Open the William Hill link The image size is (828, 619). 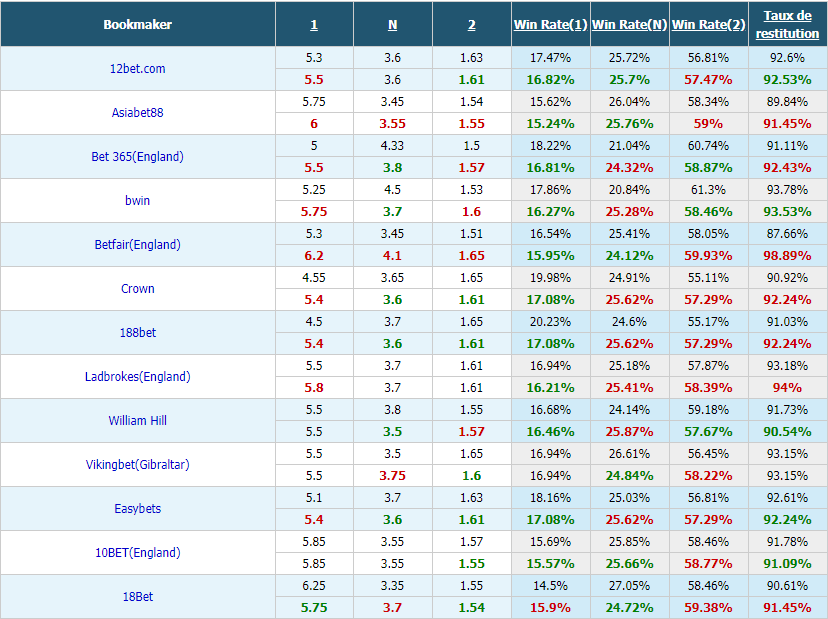click(x=137, y=420)
